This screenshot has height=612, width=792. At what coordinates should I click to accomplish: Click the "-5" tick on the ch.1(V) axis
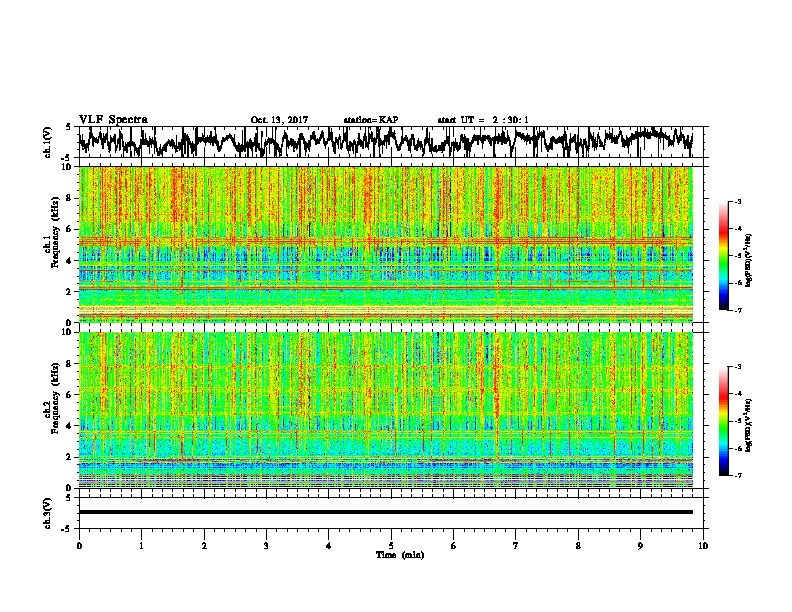(67, 159)
